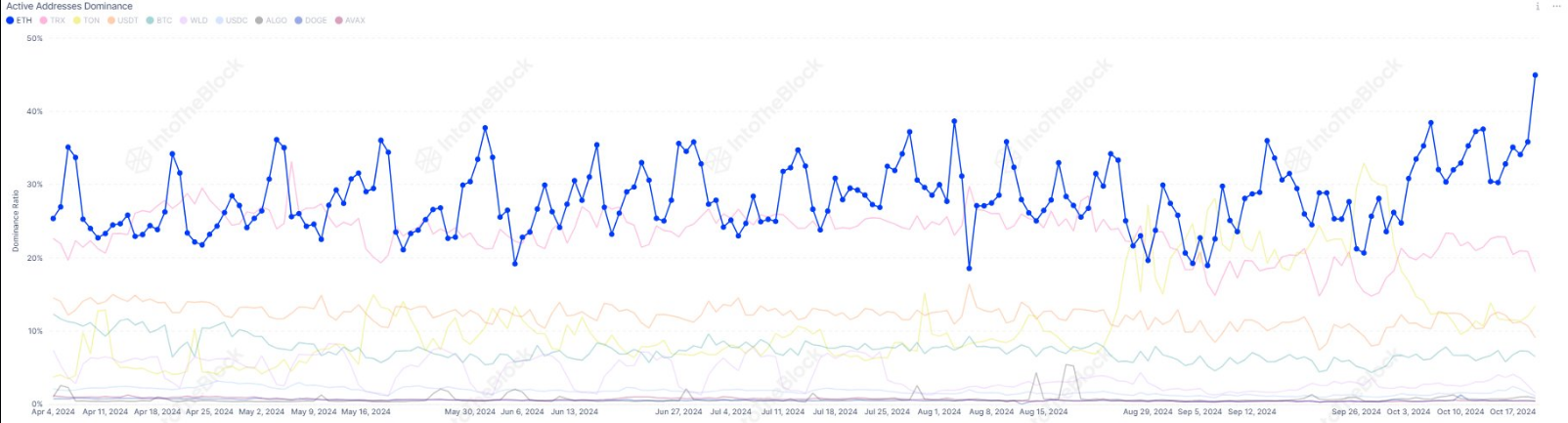Click the Aug 1, 2024 date label
This screenshot has height=423, width=1568.
[x=939, y=412]
